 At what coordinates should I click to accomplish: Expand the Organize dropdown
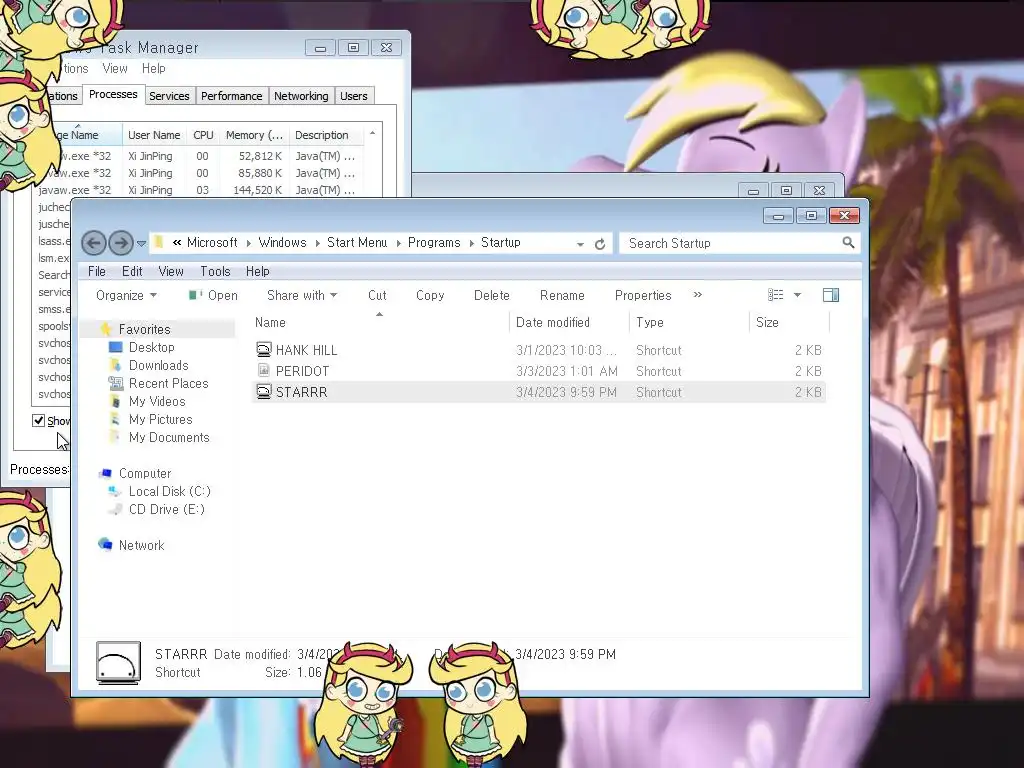click(126, 295)
